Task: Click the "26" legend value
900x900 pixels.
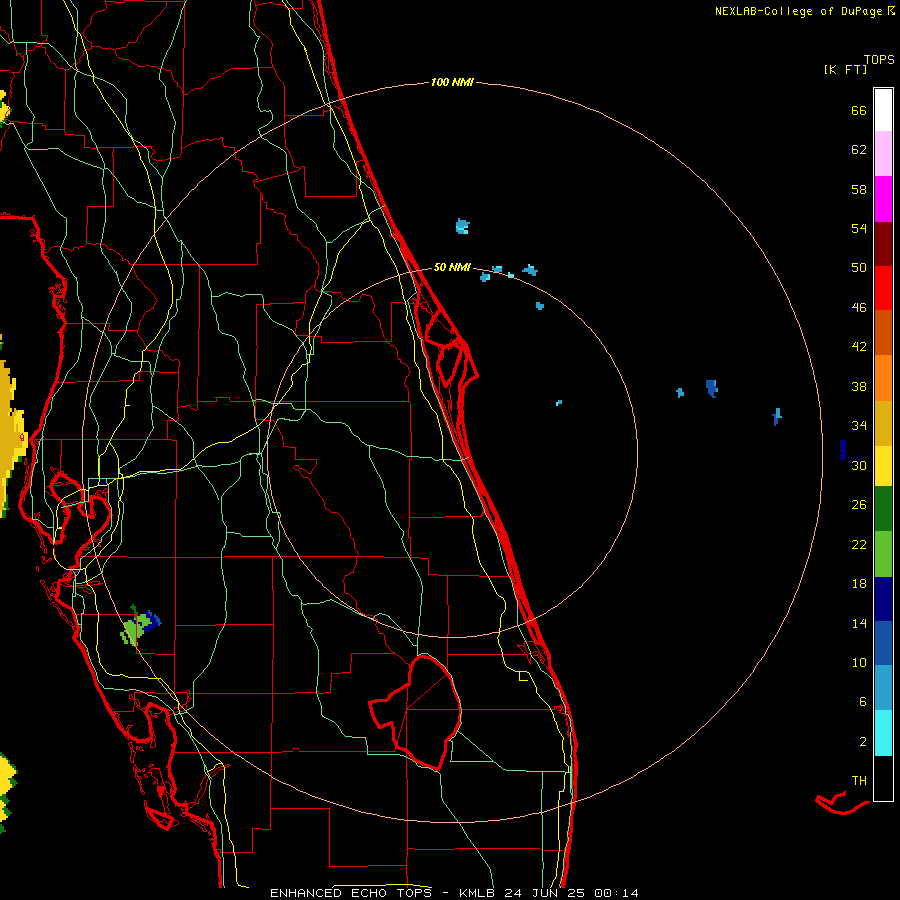Action: 859,505
